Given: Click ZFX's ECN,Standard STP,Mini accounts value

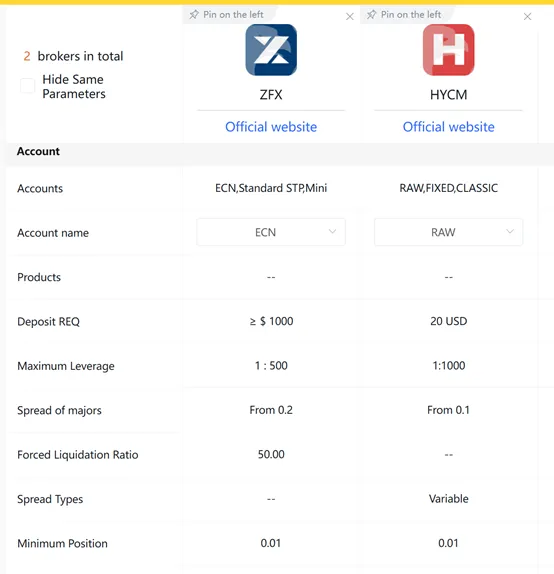Looking at the screenshot, I should coord(271,188).
